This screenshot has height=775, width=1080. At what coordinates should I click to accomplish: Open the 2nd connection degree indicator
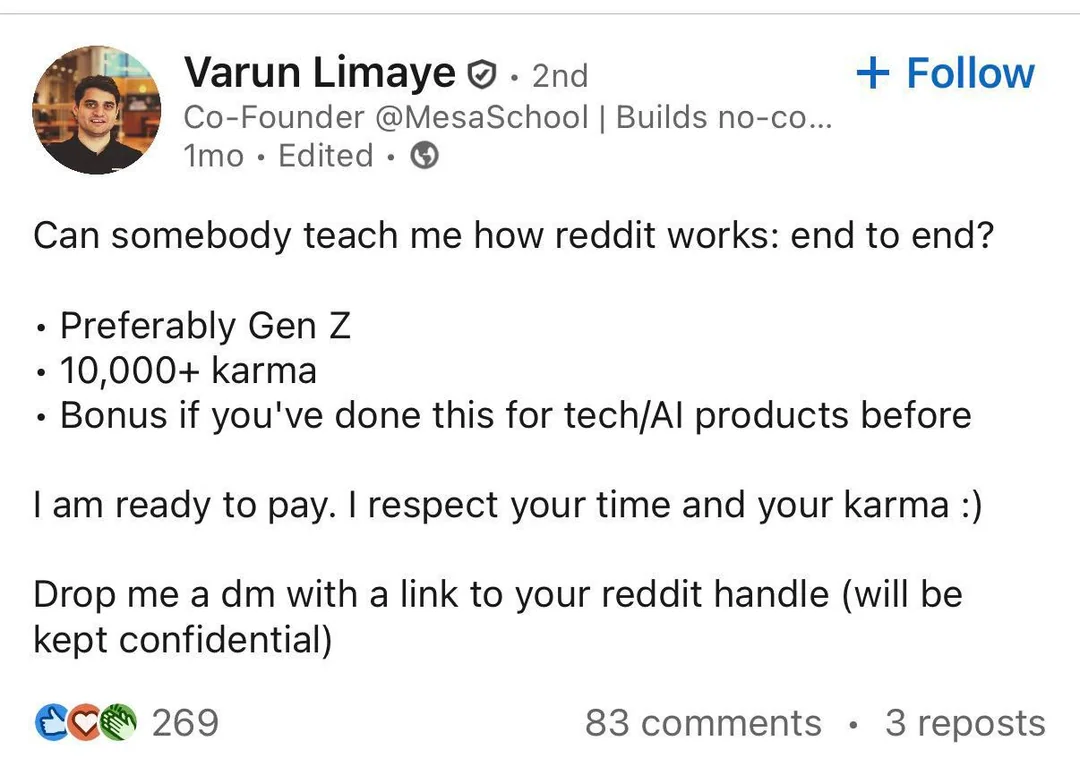[560, 74]
